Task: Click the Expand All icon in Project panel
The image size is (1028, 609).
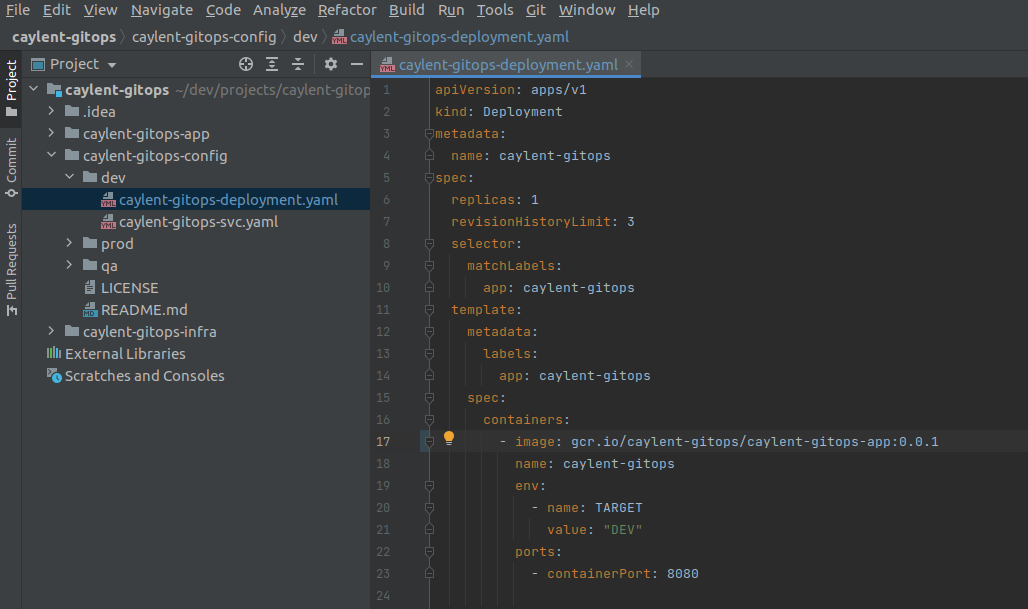Action: click(x=272, y=64)
